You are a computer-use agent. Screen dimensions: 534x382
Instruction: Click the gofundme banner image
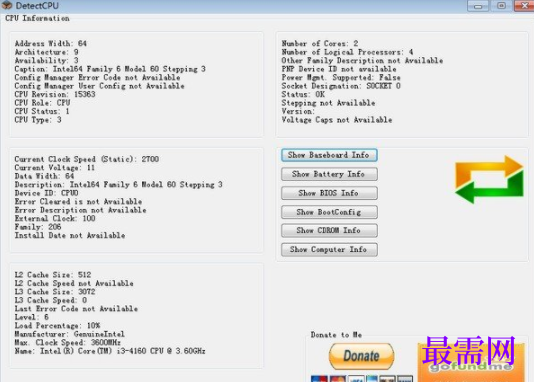point(471,363)
